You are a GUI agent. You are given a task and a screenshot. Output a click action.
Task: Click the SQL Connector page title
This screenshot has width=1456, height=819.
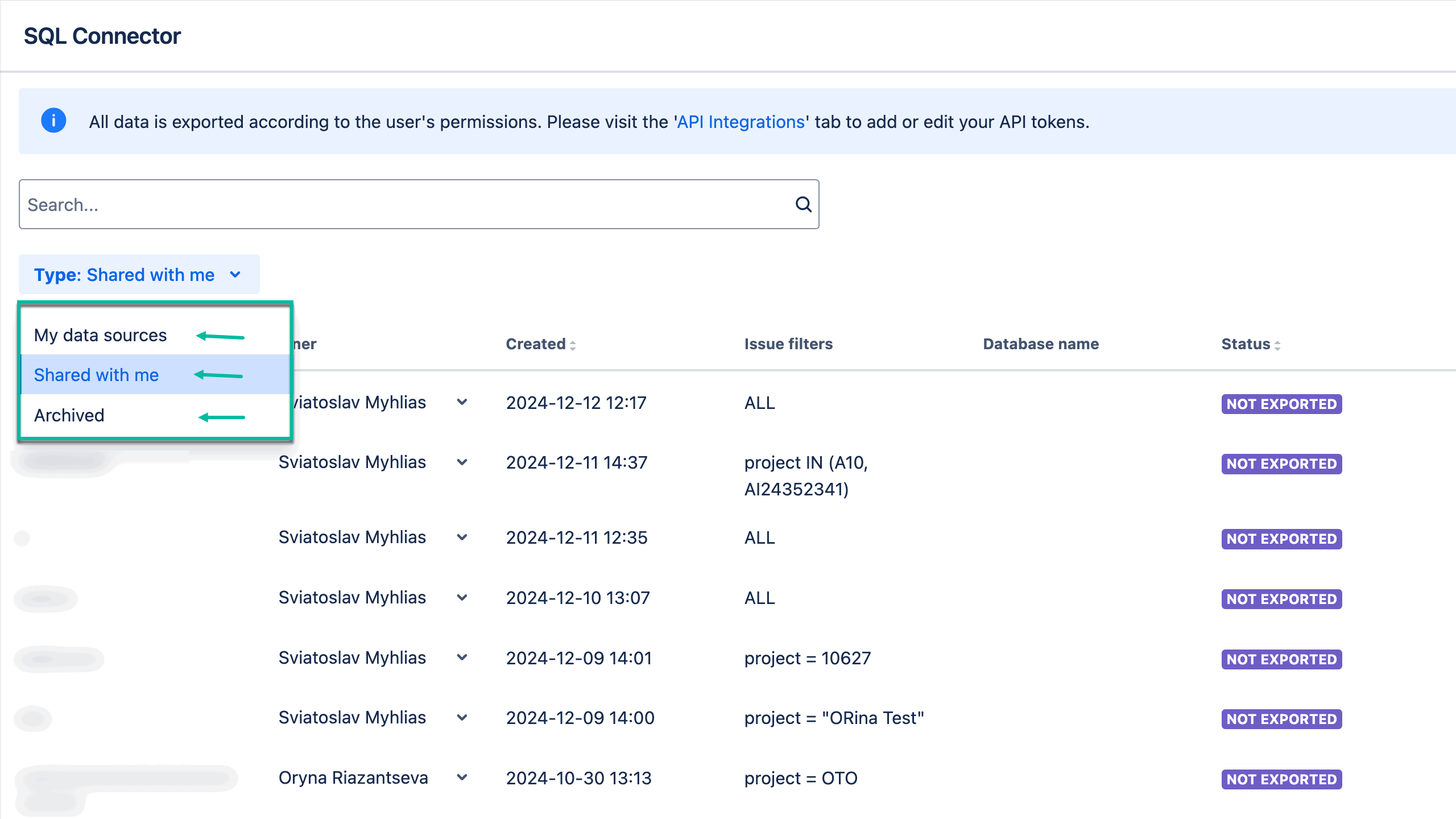tap(102, 36)
